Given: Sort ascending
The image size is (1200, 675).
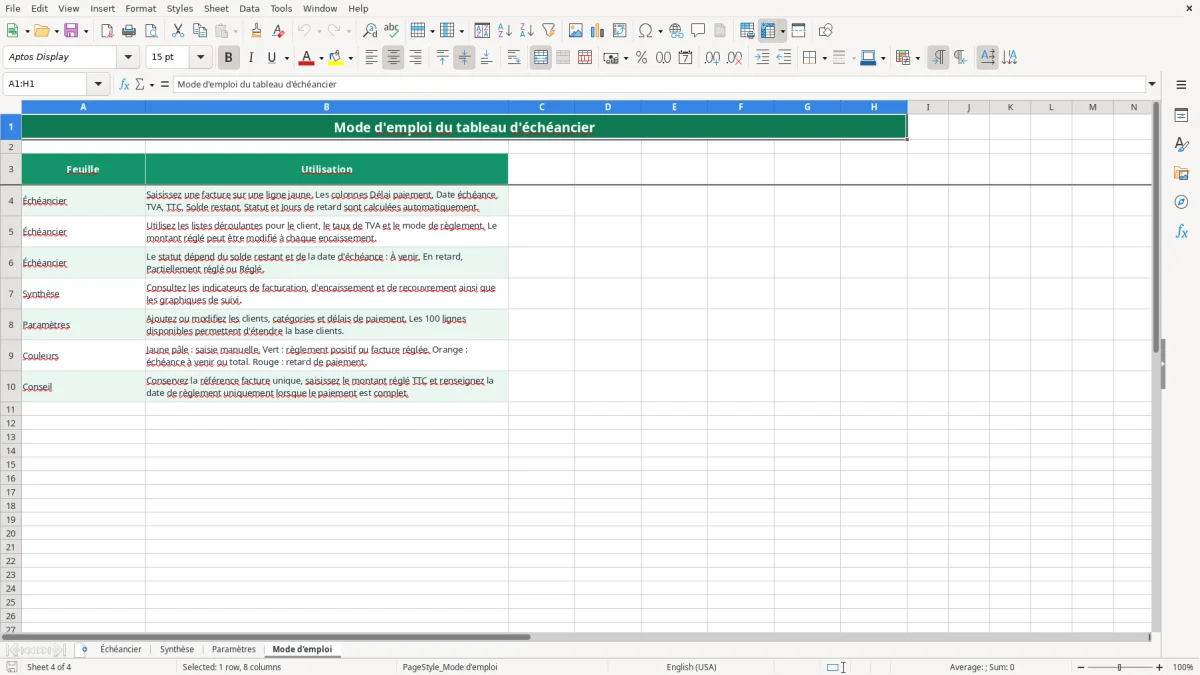Looking at the screenshot, I should coord(505,31).
